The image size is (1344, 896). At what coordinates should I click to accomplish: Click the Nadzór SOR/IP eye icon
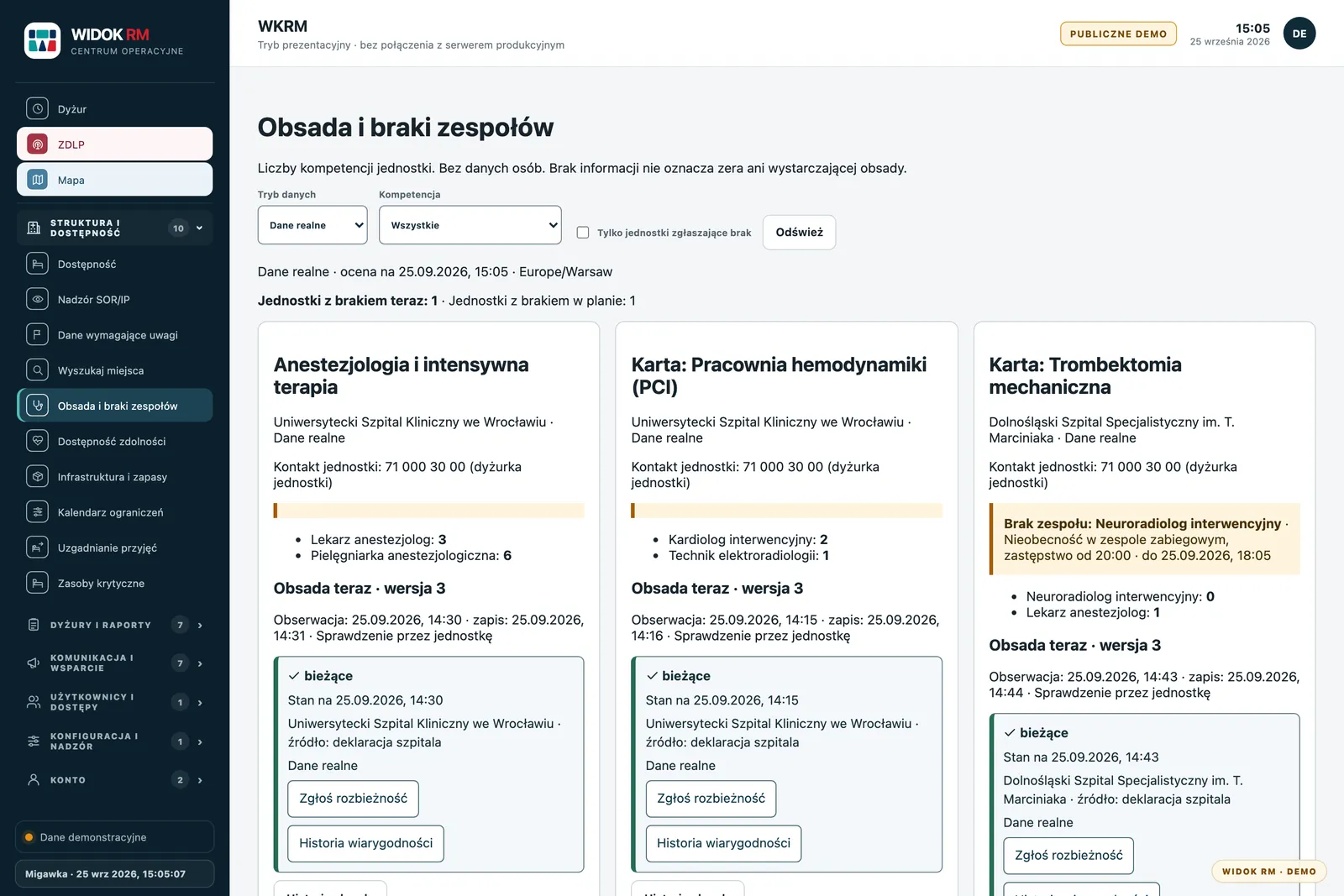(37, 299)
